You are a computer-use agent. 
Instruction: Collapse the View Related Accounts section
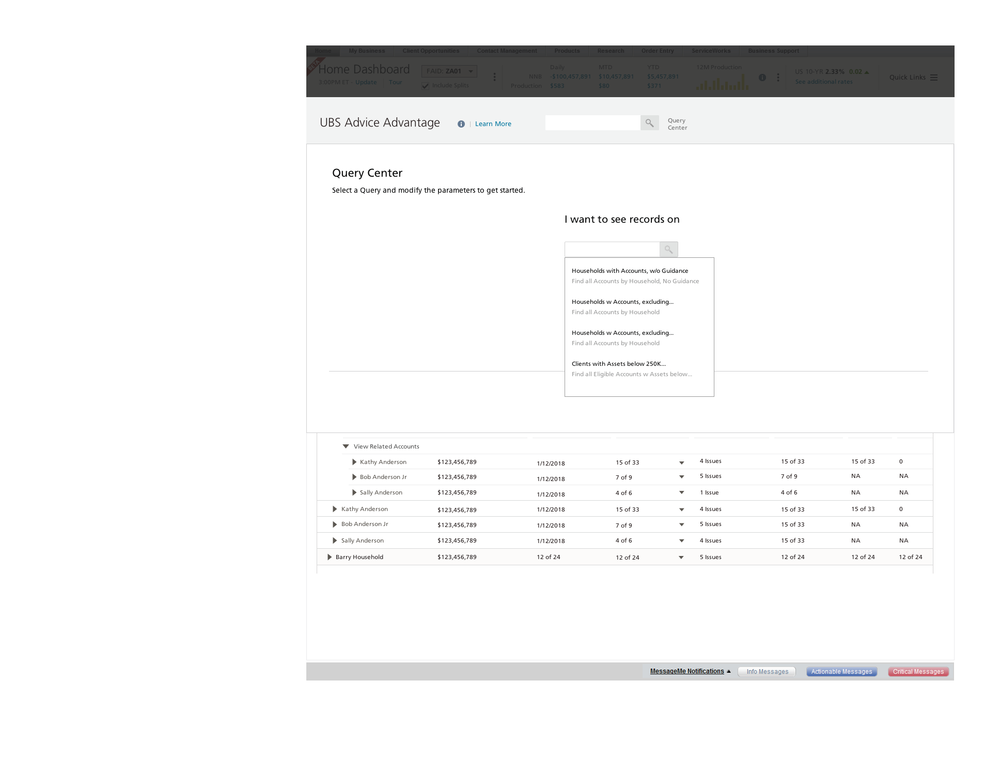coord(346,446)
